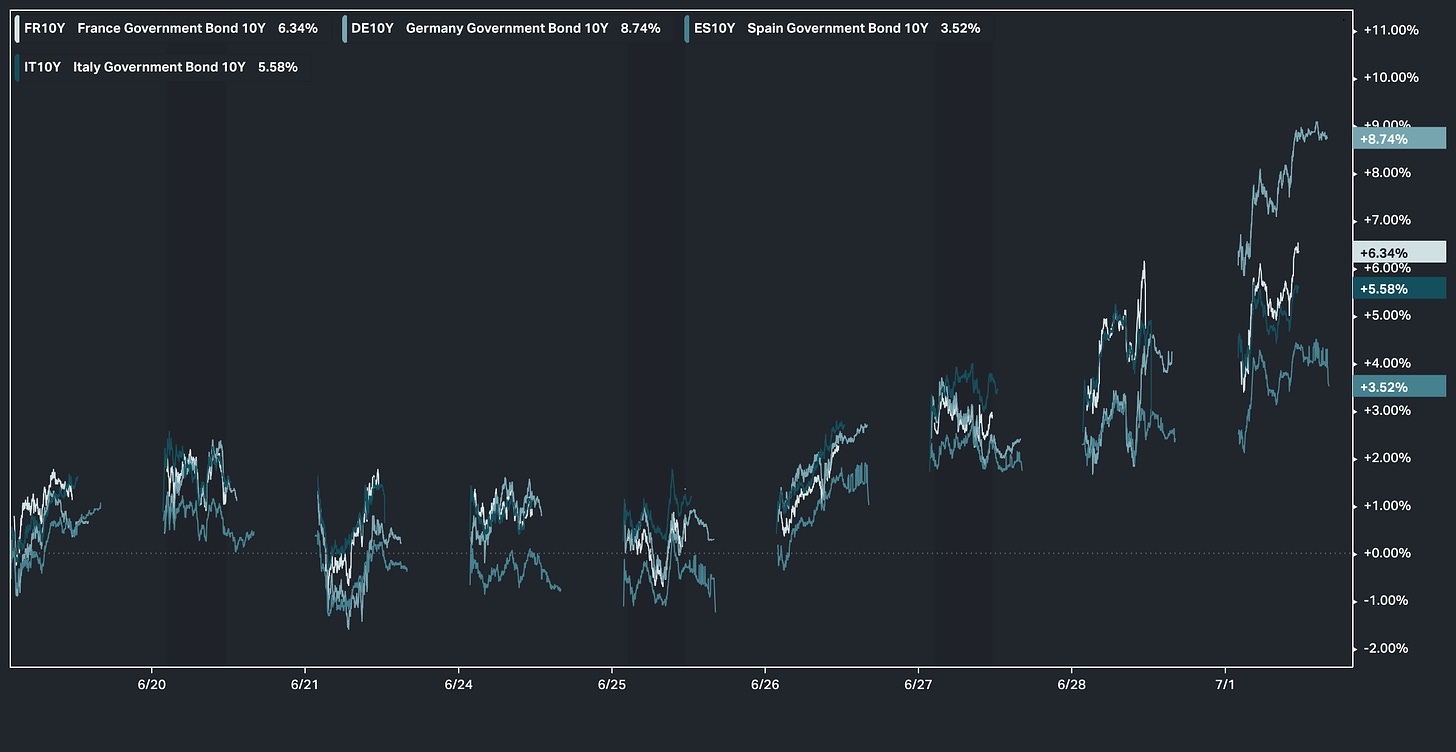Click the Germany Government Bond 10Y legend name
The height and width of the screenshot is (752, 1456).
coord(507,28)
